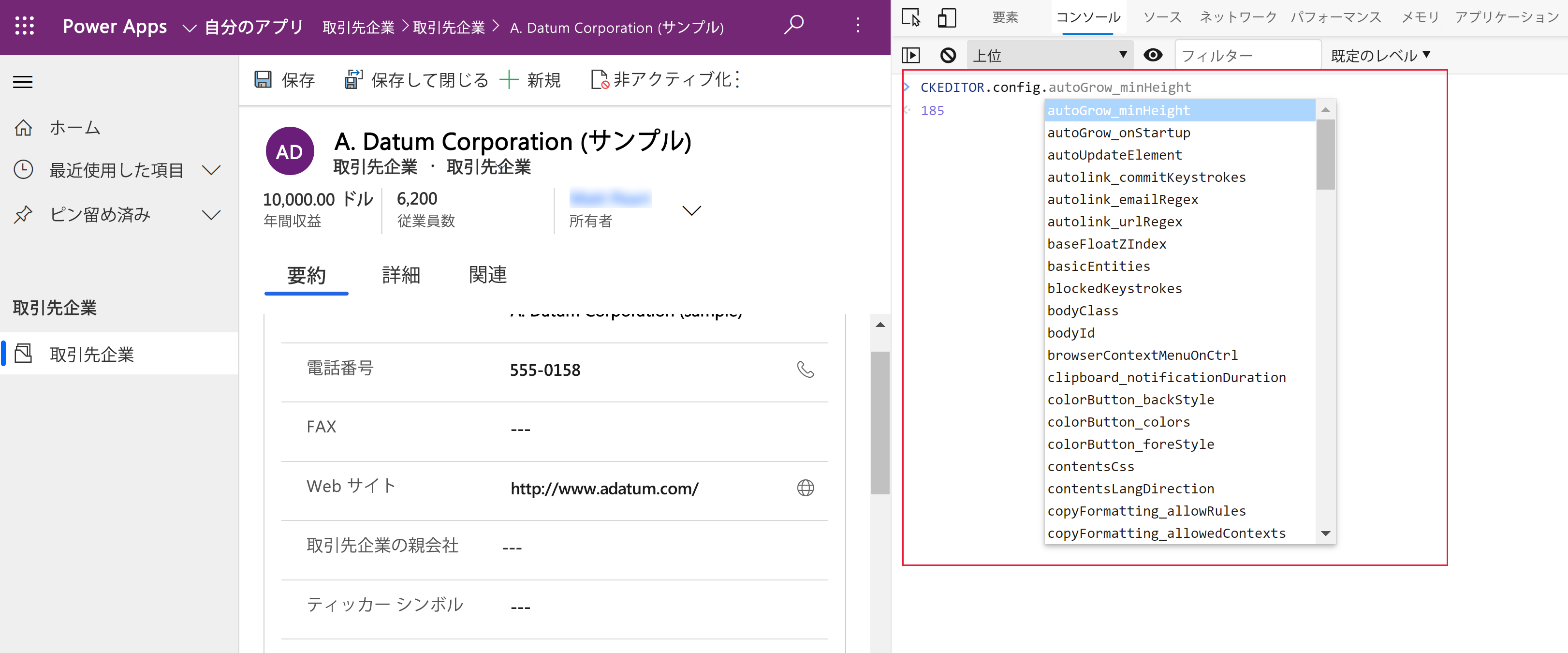
Task: Select autoUpdateElement suggestion
Action: tap(1180, 155)
